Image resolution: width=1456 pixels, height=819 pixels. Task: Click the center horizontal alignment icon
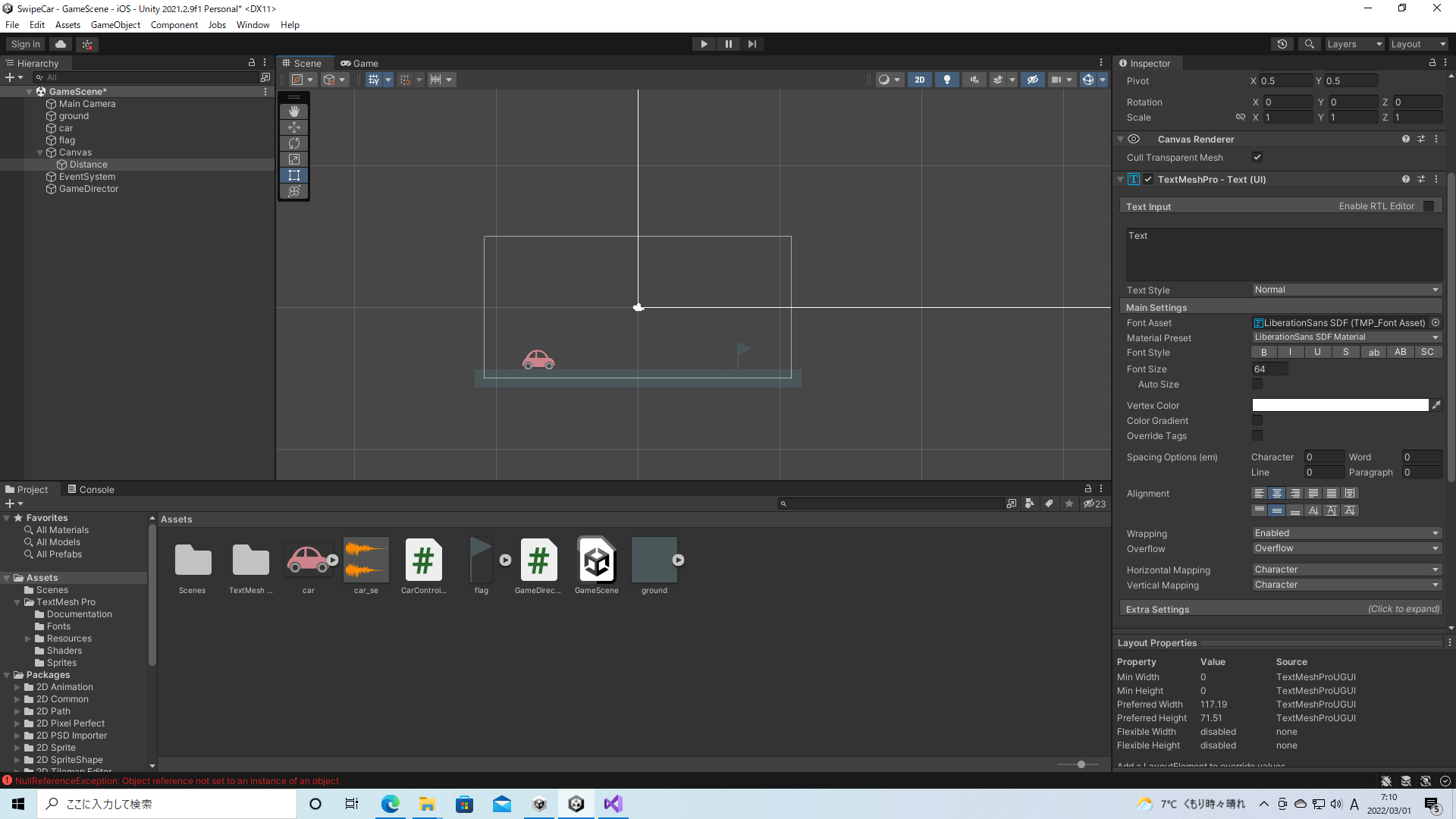point(1277,494)
